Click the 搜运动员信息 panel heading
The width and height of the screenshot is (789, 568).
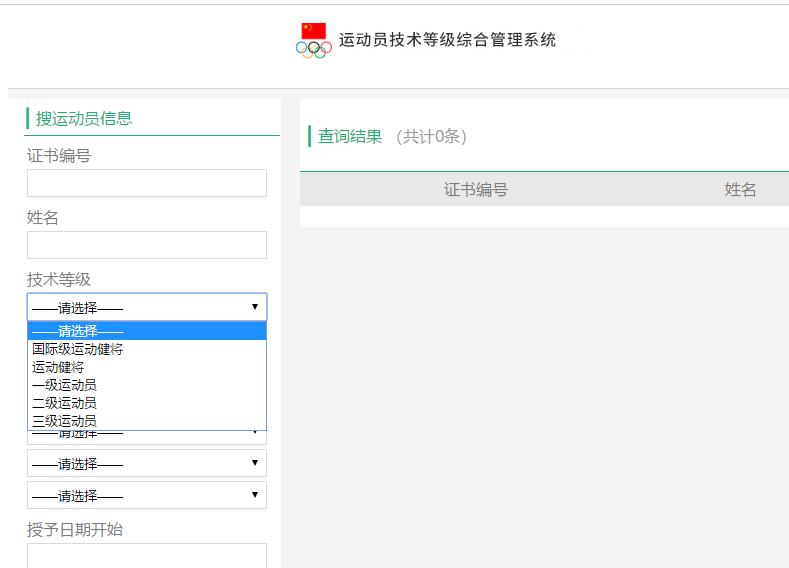click(84, 118)
